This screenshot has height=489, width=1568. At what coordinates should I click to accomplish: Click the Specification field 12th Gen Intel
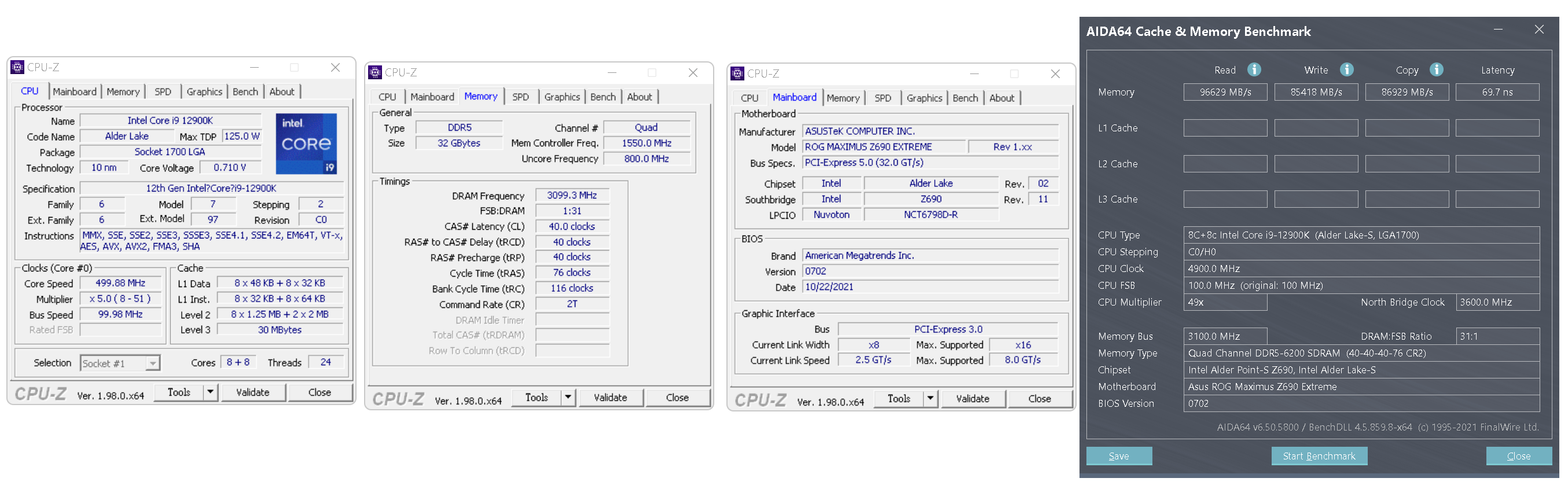pyautogui.click(x=211, y=189)
